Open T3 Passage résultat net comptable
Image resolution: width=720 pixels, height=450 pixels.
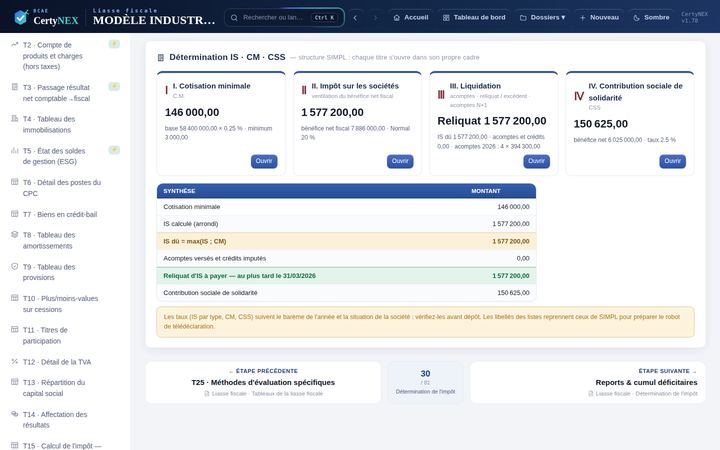[64, 93]
